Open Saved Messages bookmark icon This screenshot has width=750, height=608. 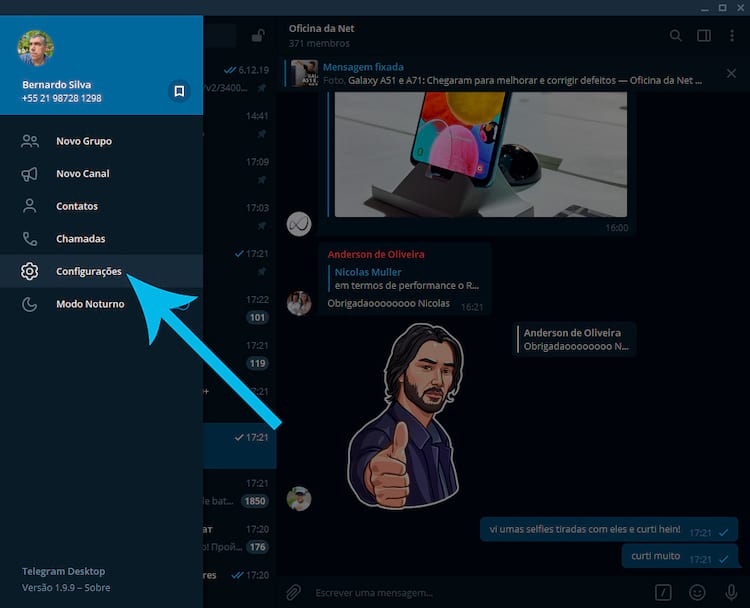click(179, 91)
